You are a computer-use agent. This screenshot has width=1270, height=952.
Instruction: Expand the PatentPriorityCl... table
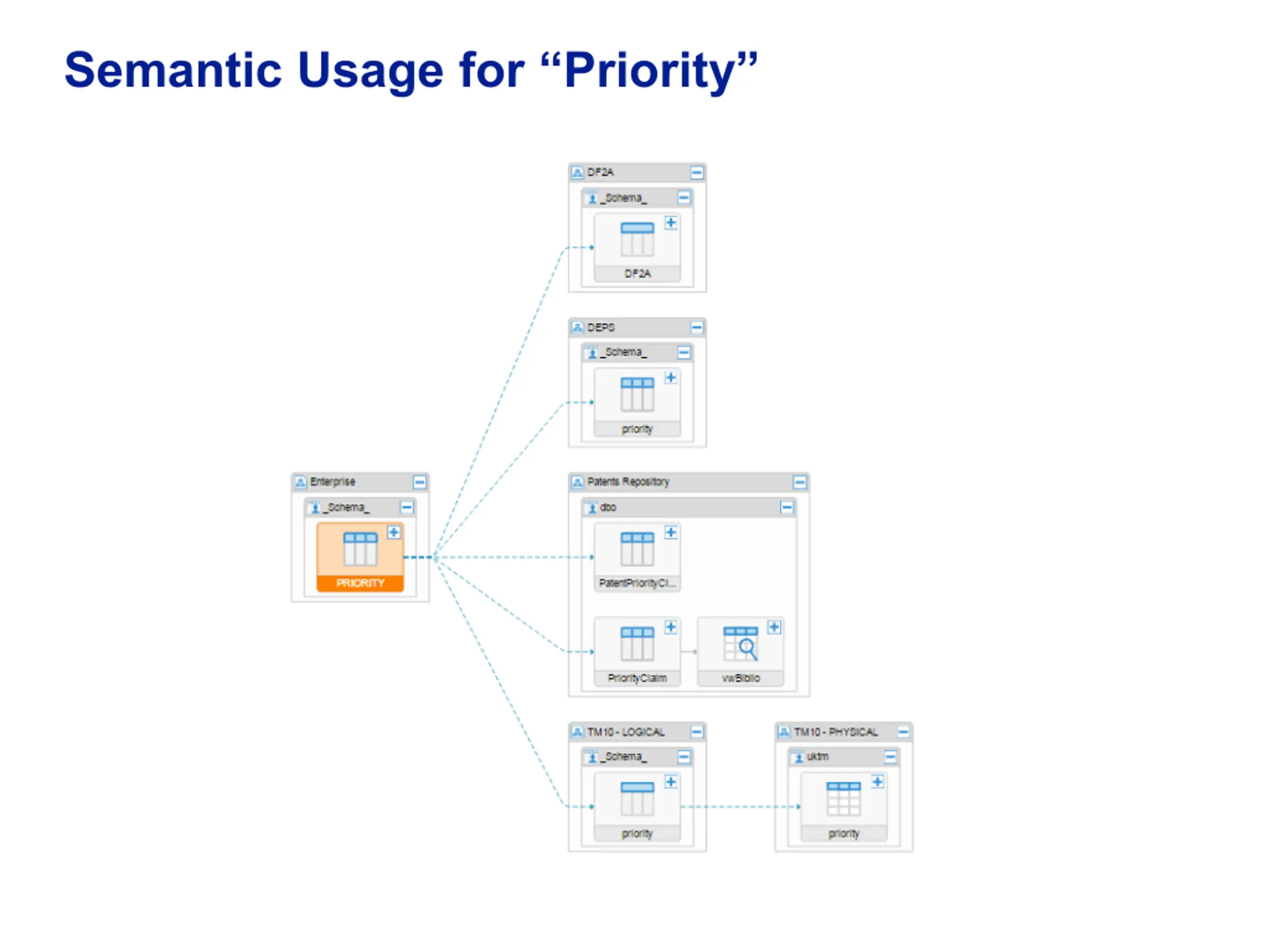671,533
